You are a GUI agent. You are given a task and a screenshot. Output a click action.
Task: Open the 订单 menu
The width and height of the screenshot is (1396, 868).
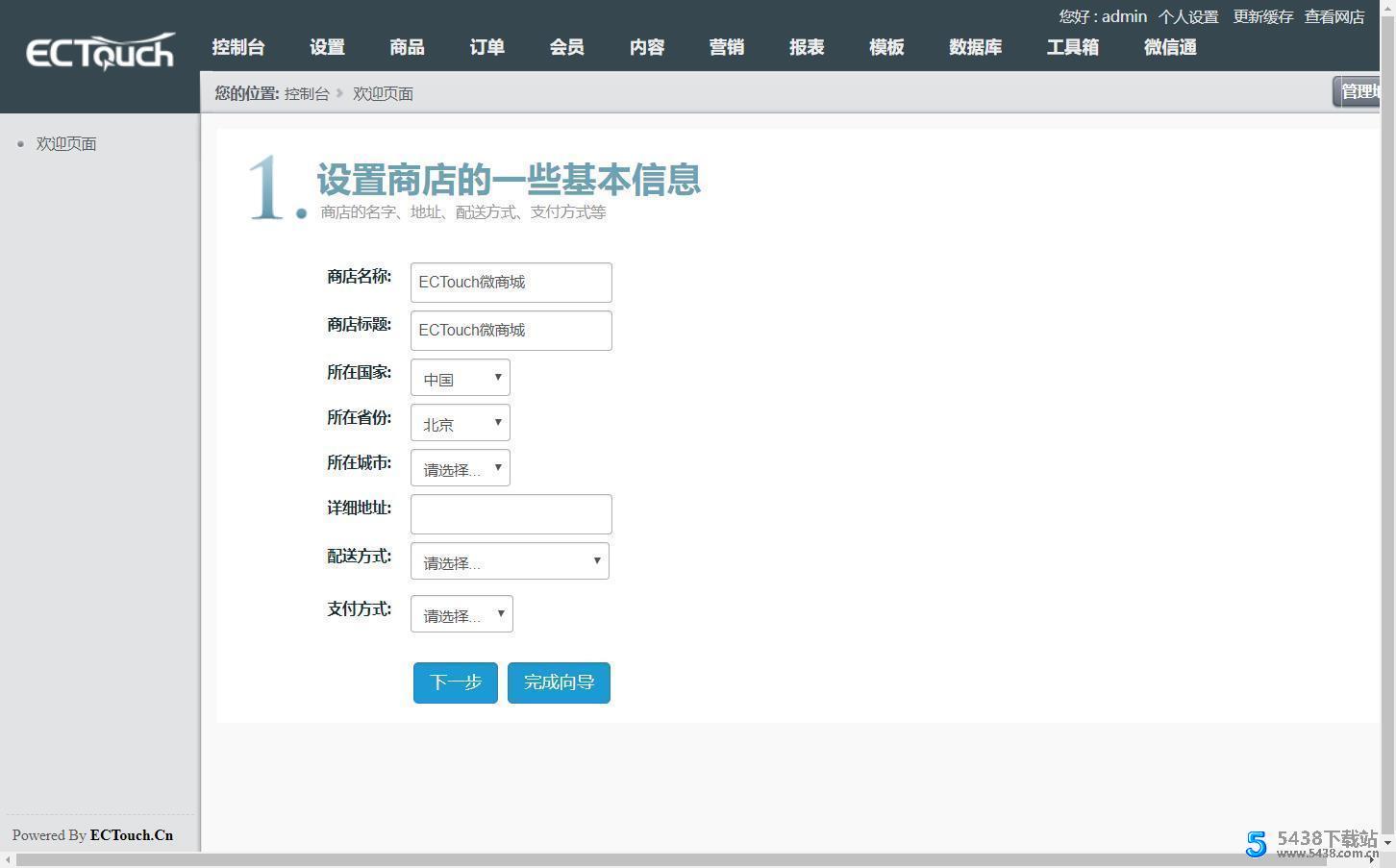point(486,47)
